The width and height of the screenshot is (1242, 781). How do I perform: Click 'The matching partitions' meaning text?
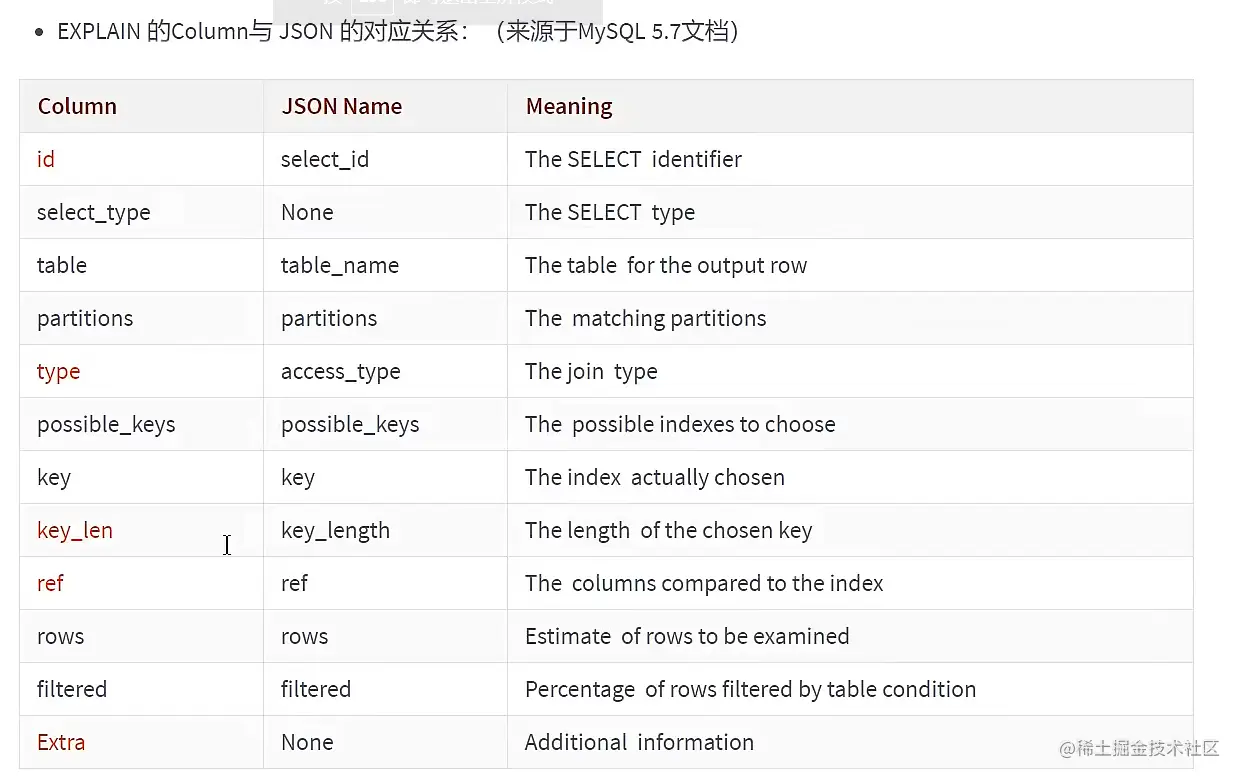(x=645, y=318)
